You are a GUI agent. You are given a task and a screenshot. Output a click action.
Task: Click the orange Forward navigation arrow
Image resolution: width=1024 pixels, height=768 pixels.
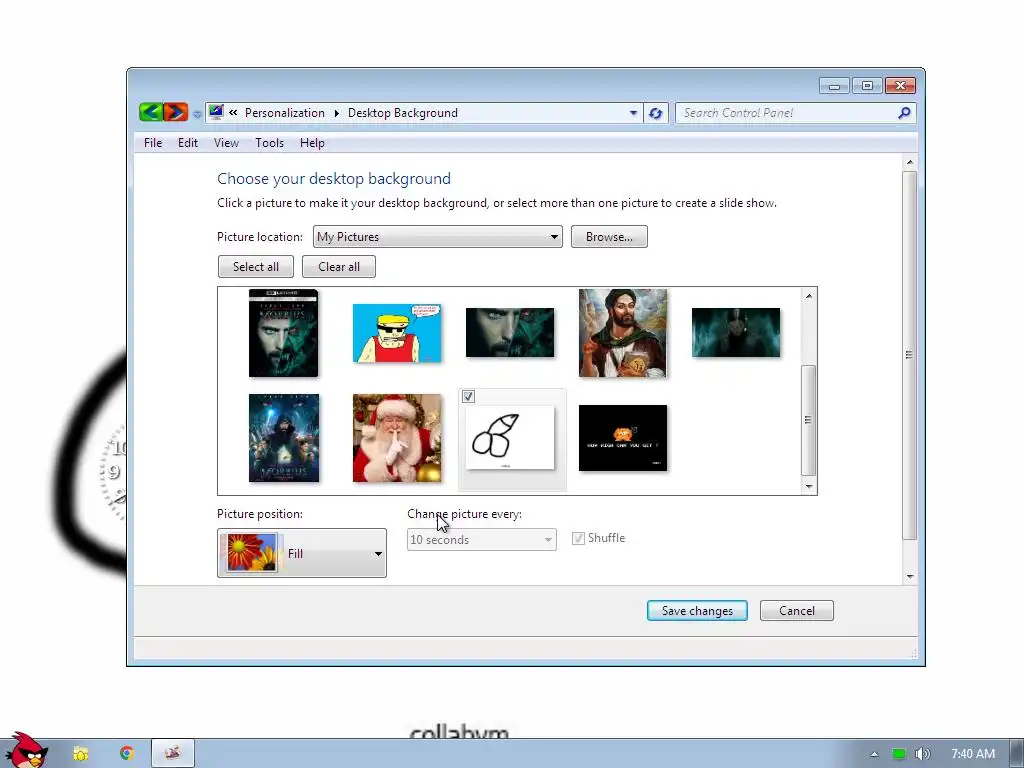coord(176,112)
